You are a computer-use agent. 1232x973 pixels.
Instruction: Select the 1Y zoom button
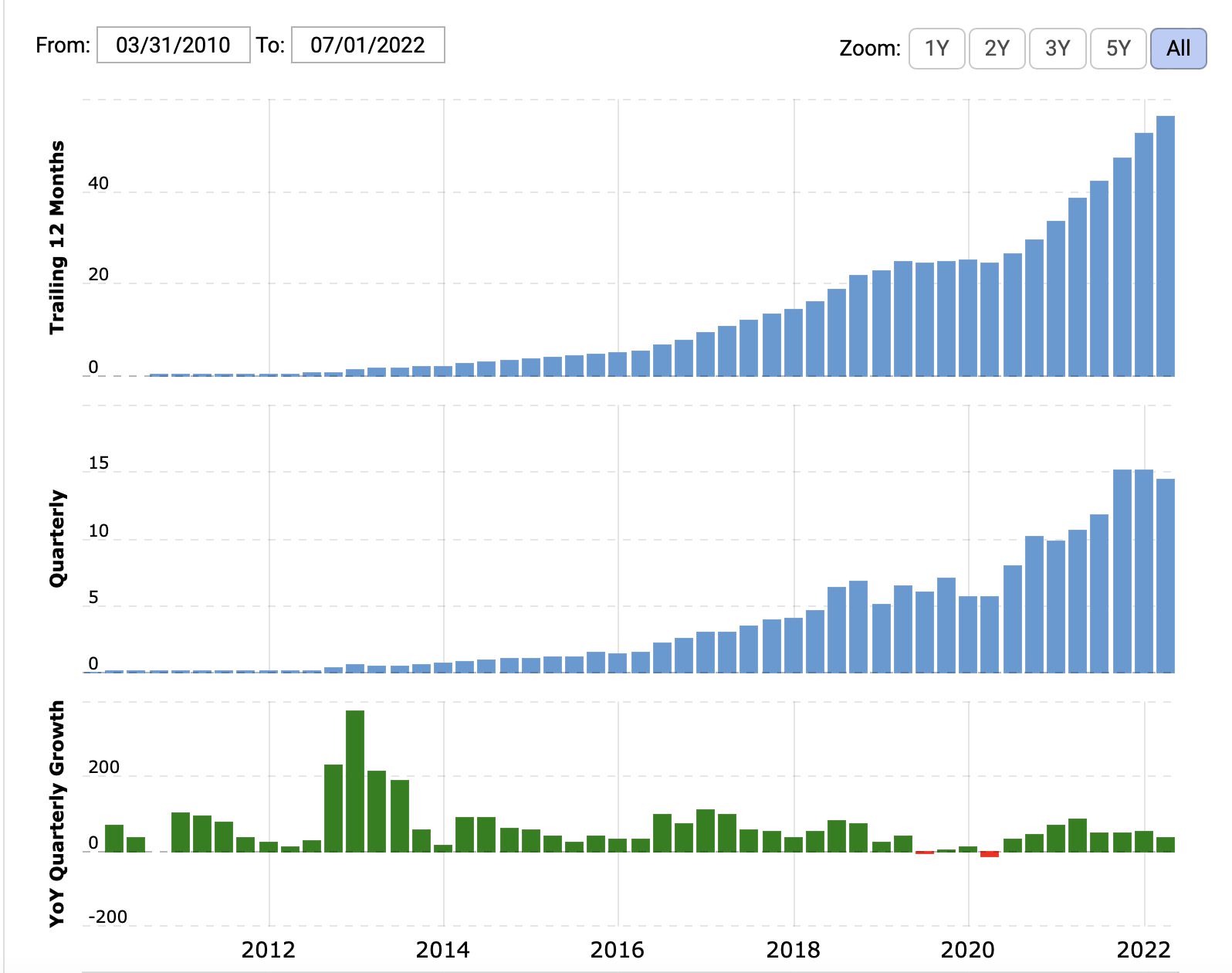tap(937, 49)
